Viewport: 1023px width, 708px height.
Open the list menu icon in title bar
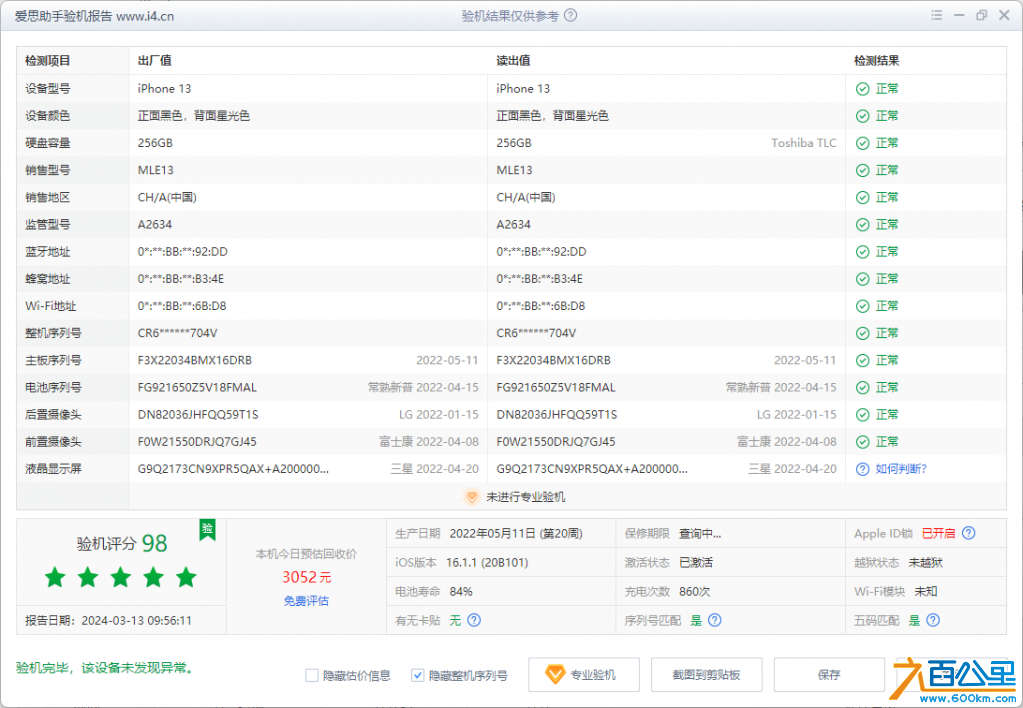point(936,15)
